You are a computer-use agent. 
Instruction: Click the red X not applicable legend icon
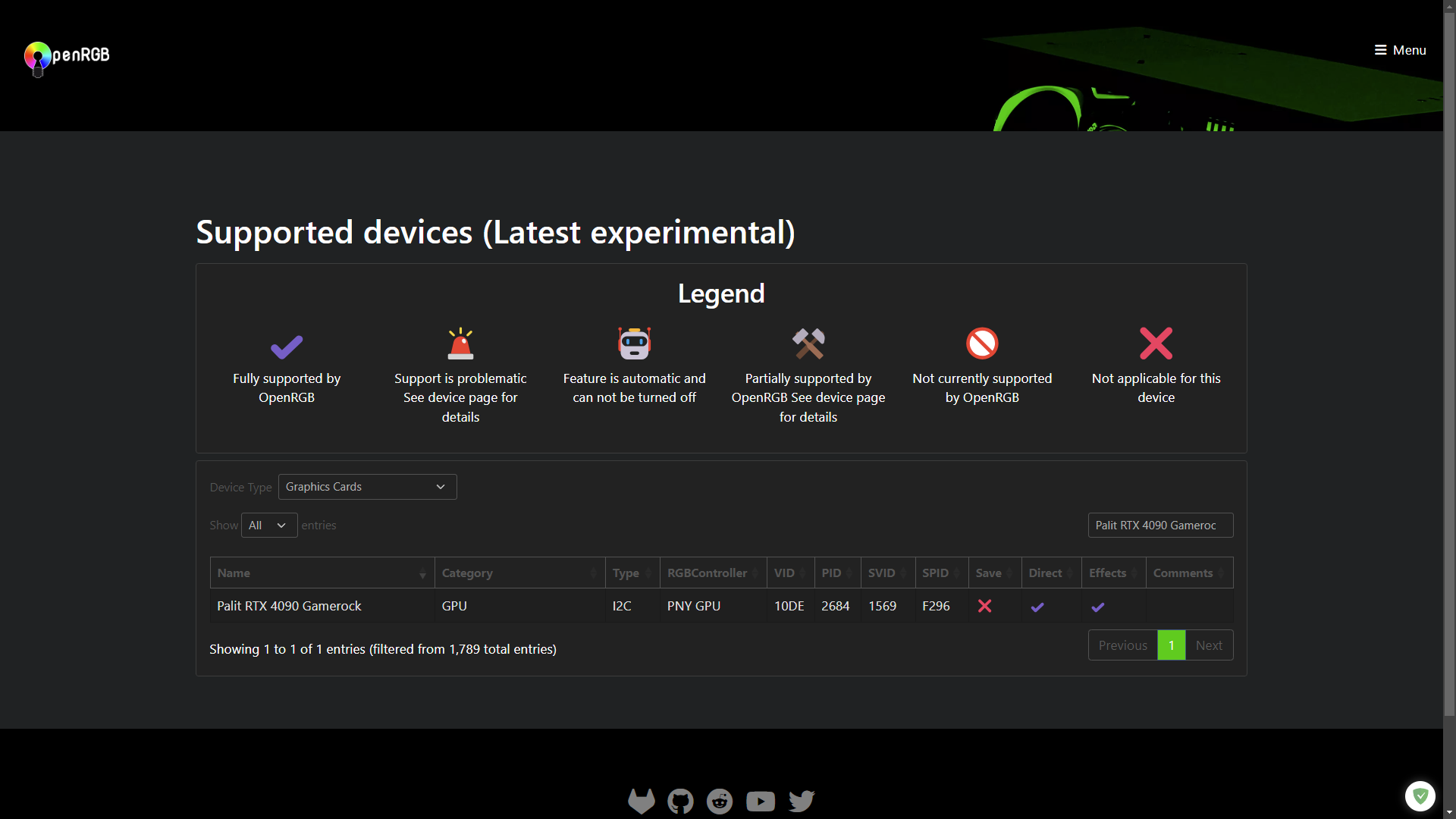click(x=1156, y=344)
